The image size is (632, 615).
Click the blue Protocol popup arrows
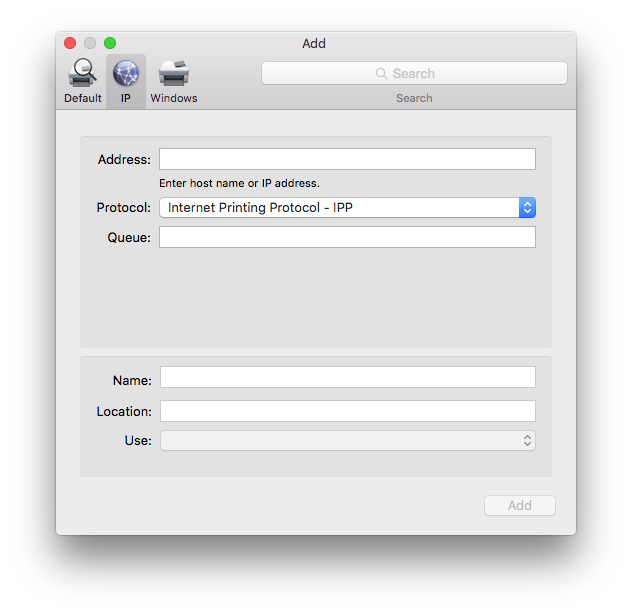point(527,208)
